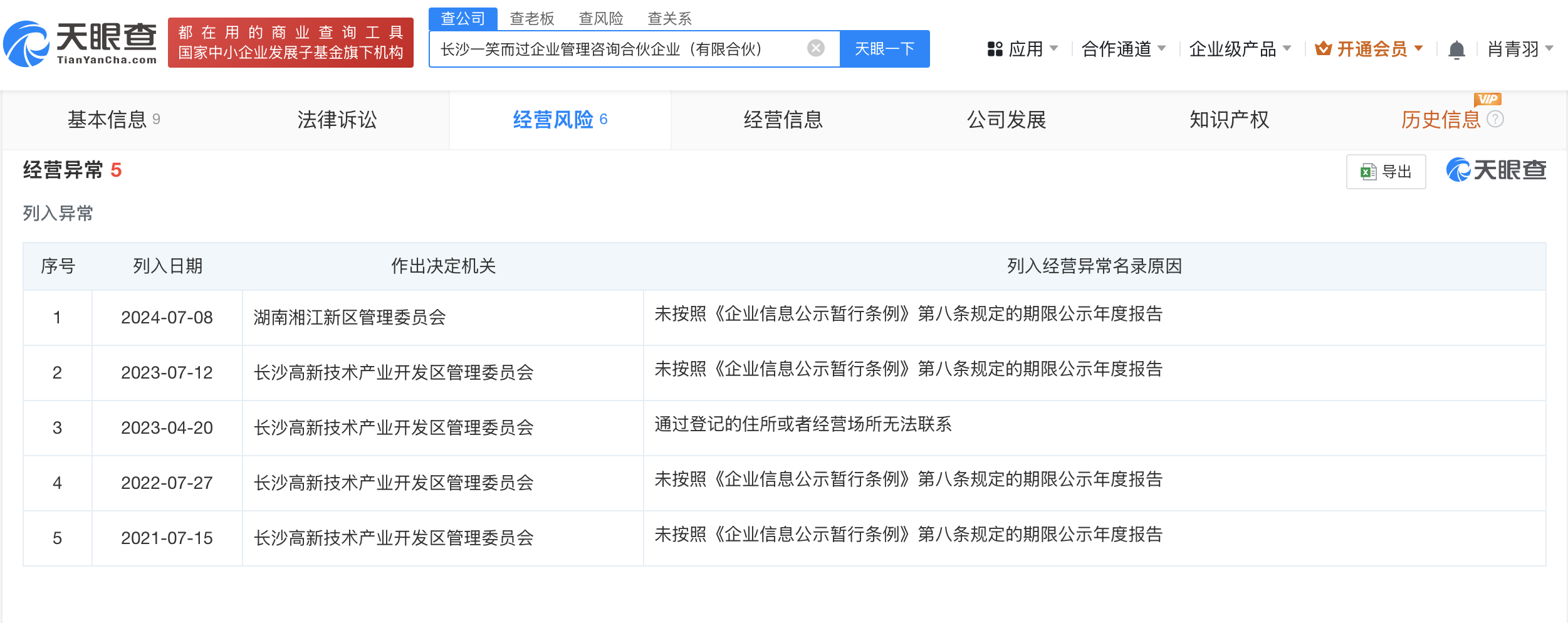Expand the 企业级产品 dropdown
Image resolution: width=1568 pixels, height=623 pixels.
point(1240,49)
